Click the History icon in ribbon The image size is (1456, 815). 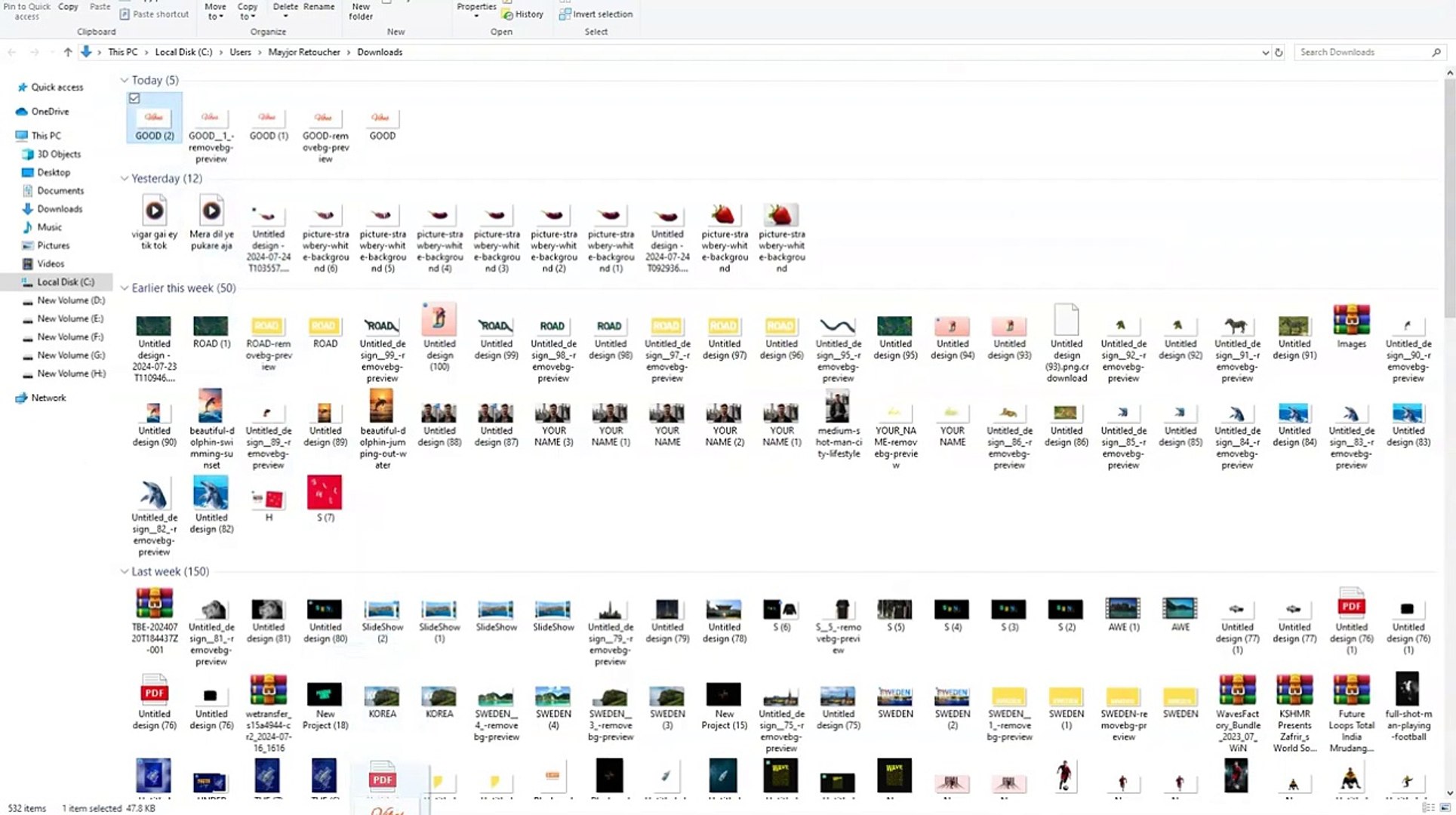[x=508, y=14]
